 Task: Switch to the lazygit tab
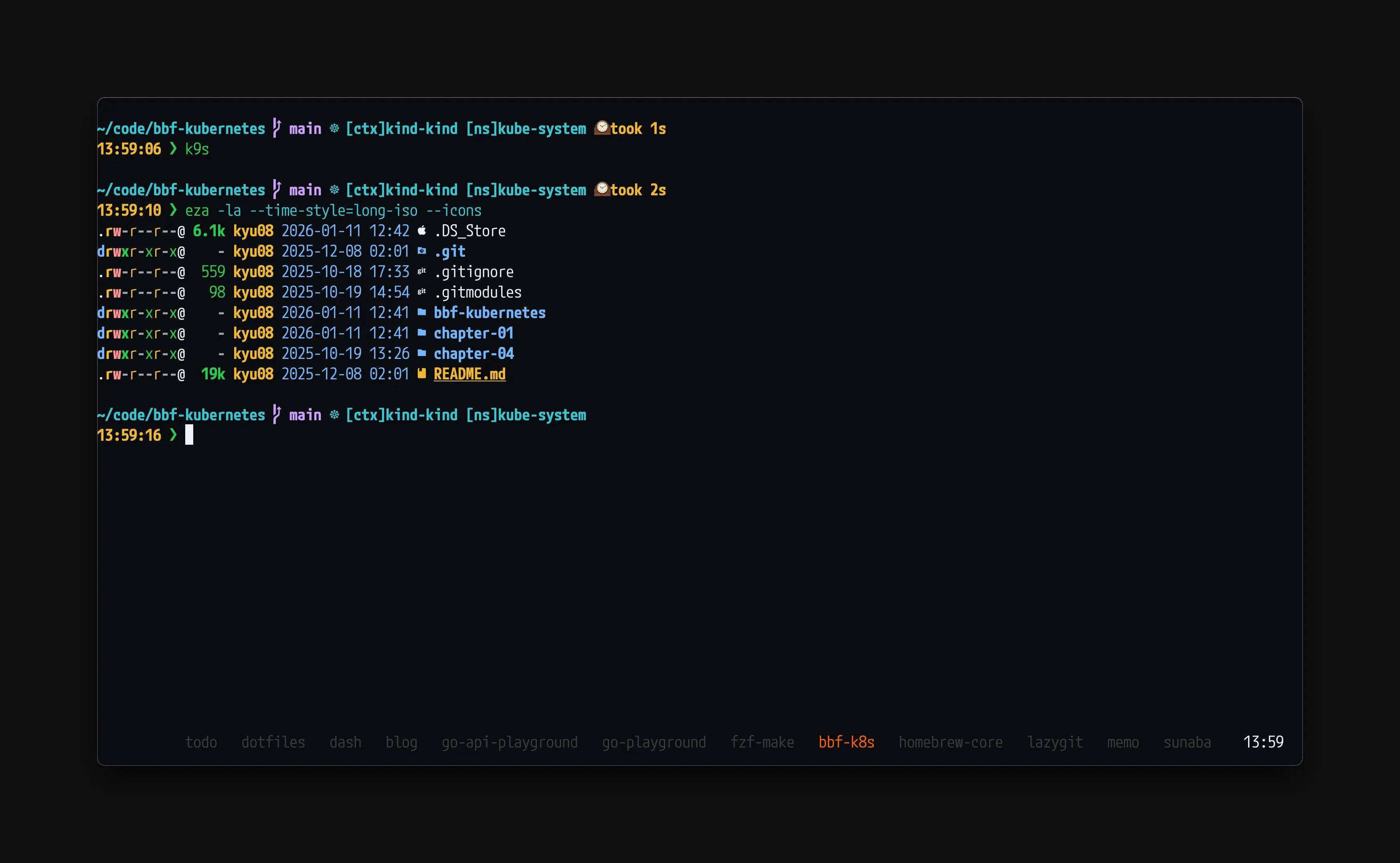tap(1054, 742)
